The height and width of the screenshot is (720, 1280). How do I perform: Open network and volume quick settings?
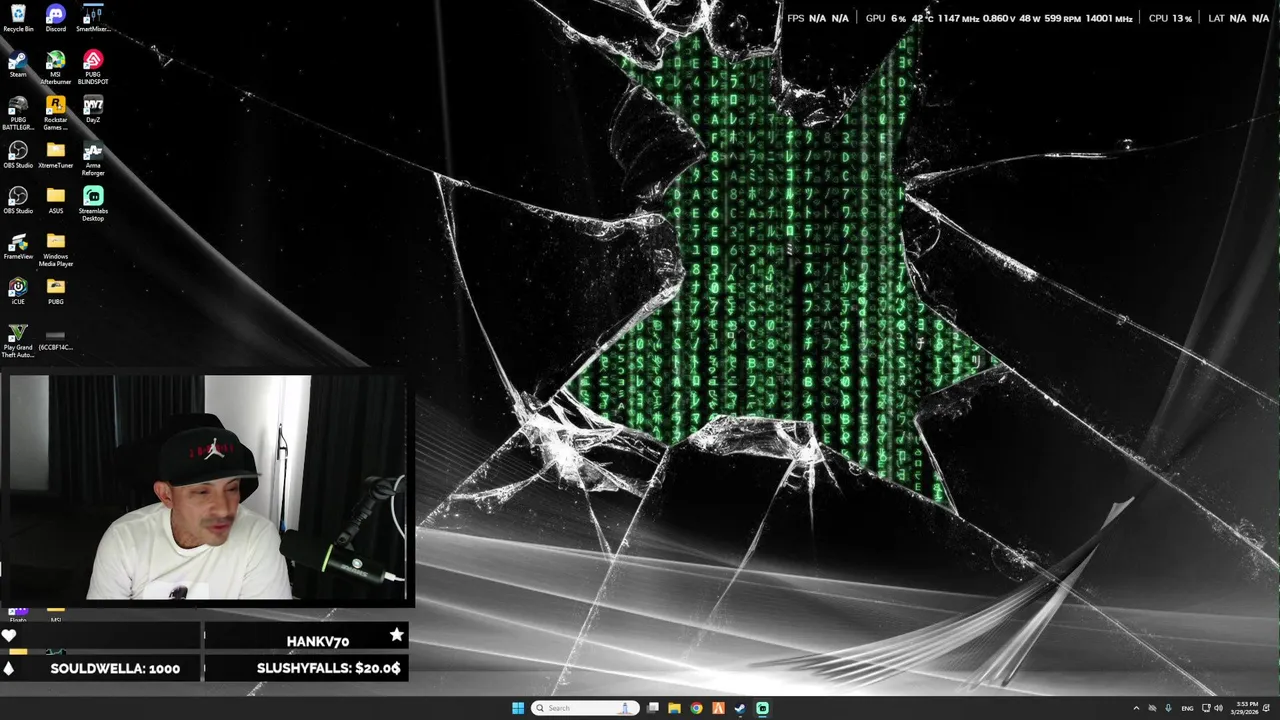[x=1212, y=708]
